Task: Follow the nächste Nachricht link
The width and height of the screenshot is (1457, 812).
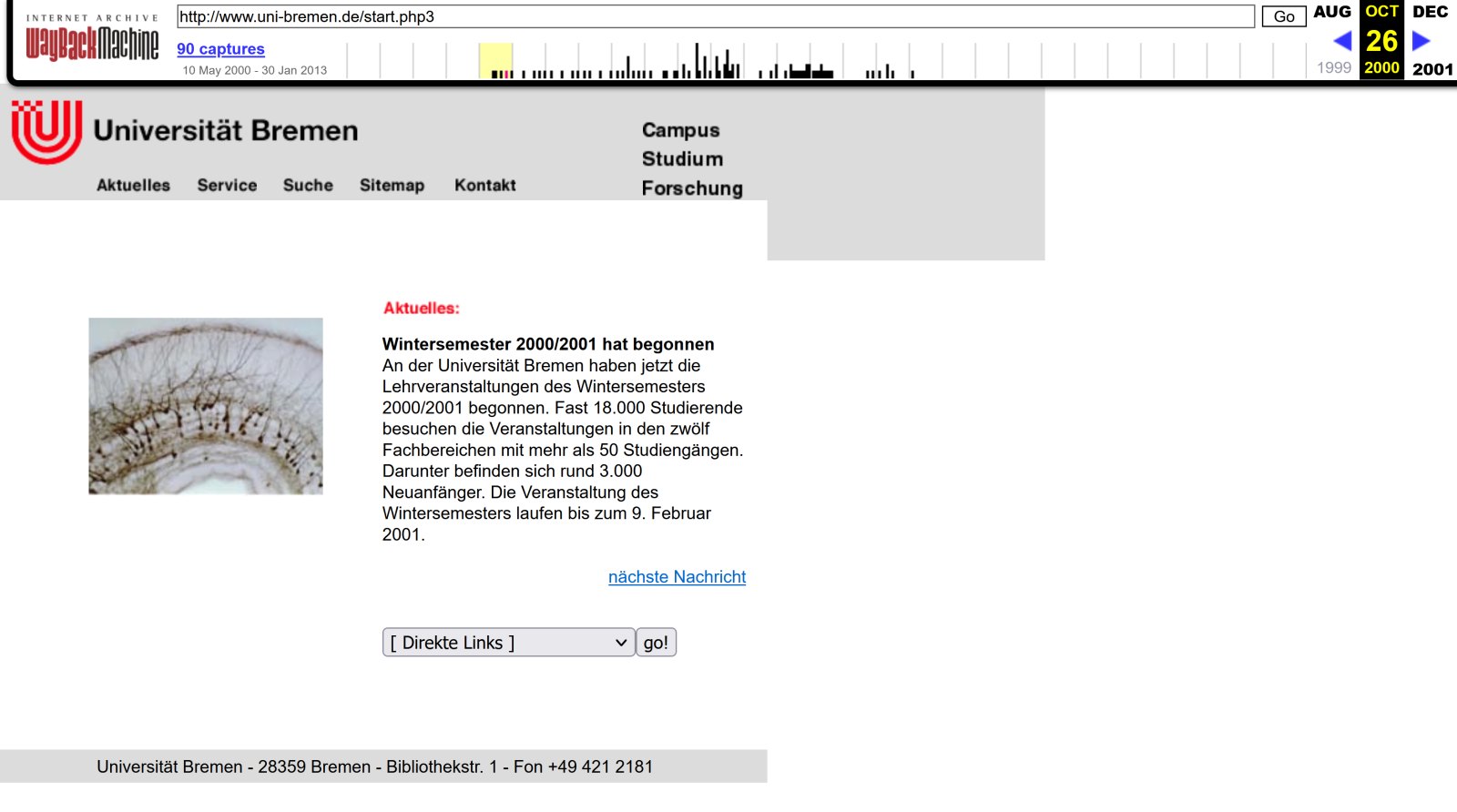Action: coord(677,577)
